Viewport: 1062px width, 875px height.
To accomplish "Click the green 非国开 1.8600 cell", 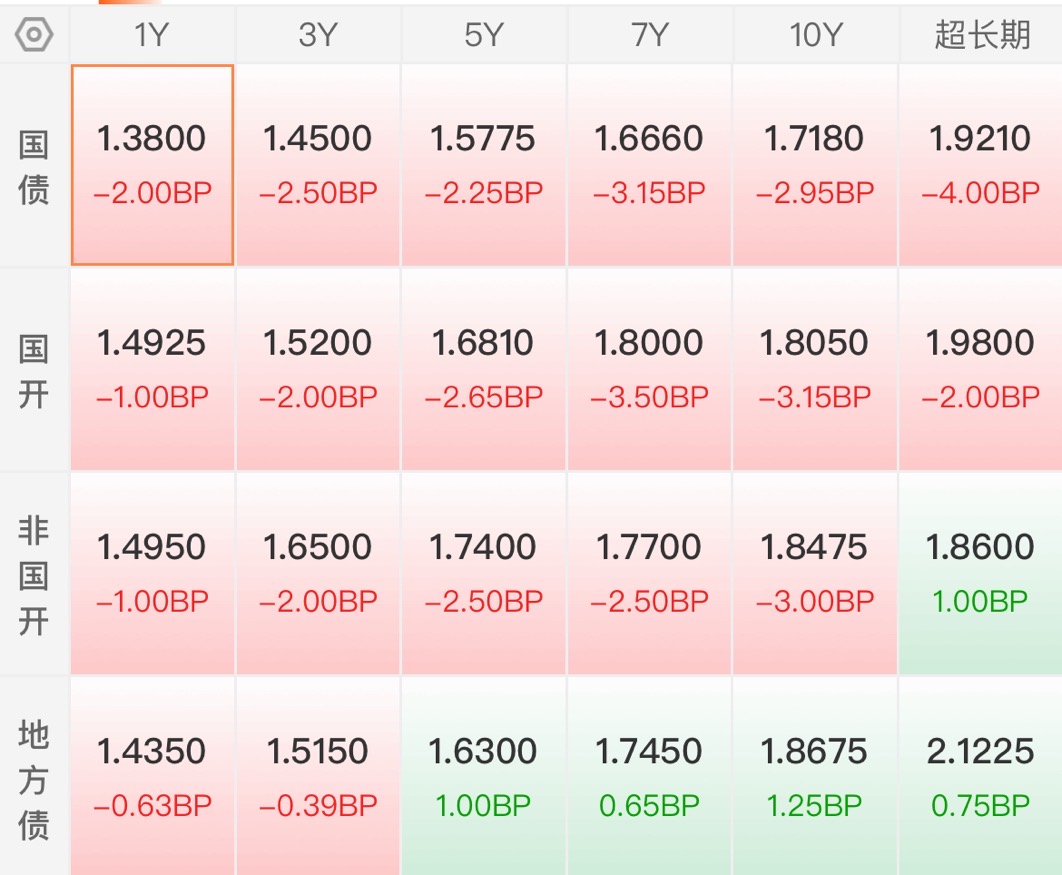I will 981,574.
